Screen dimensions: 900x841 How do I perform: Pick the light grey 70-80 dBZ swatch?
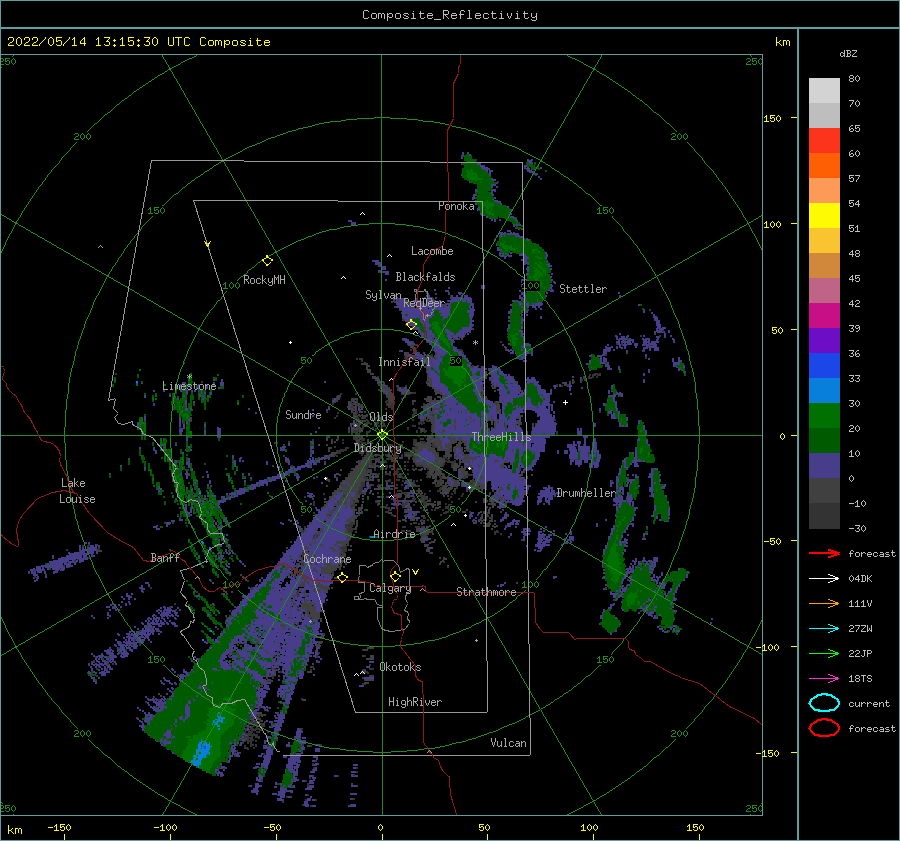824,91
